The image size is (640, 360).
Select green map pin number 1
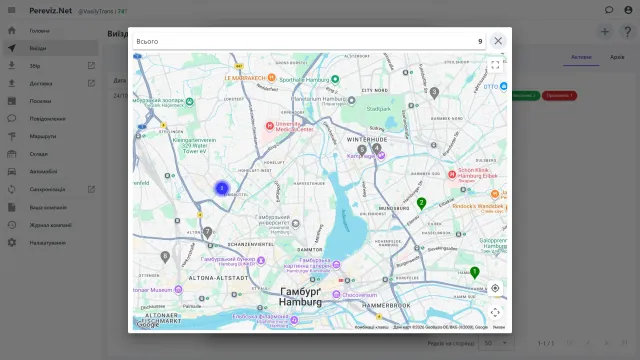[474, 272]
